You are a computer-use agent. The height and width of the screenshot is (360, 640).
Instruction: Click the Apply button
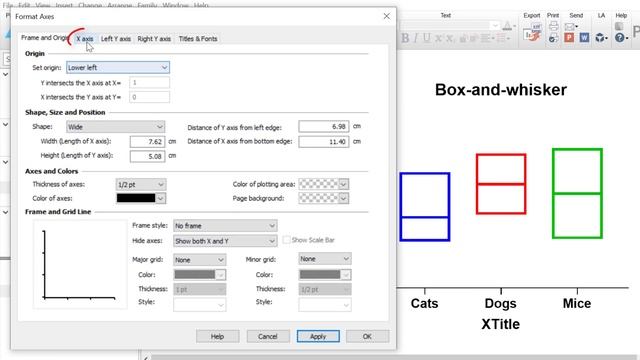pos(318,336)
